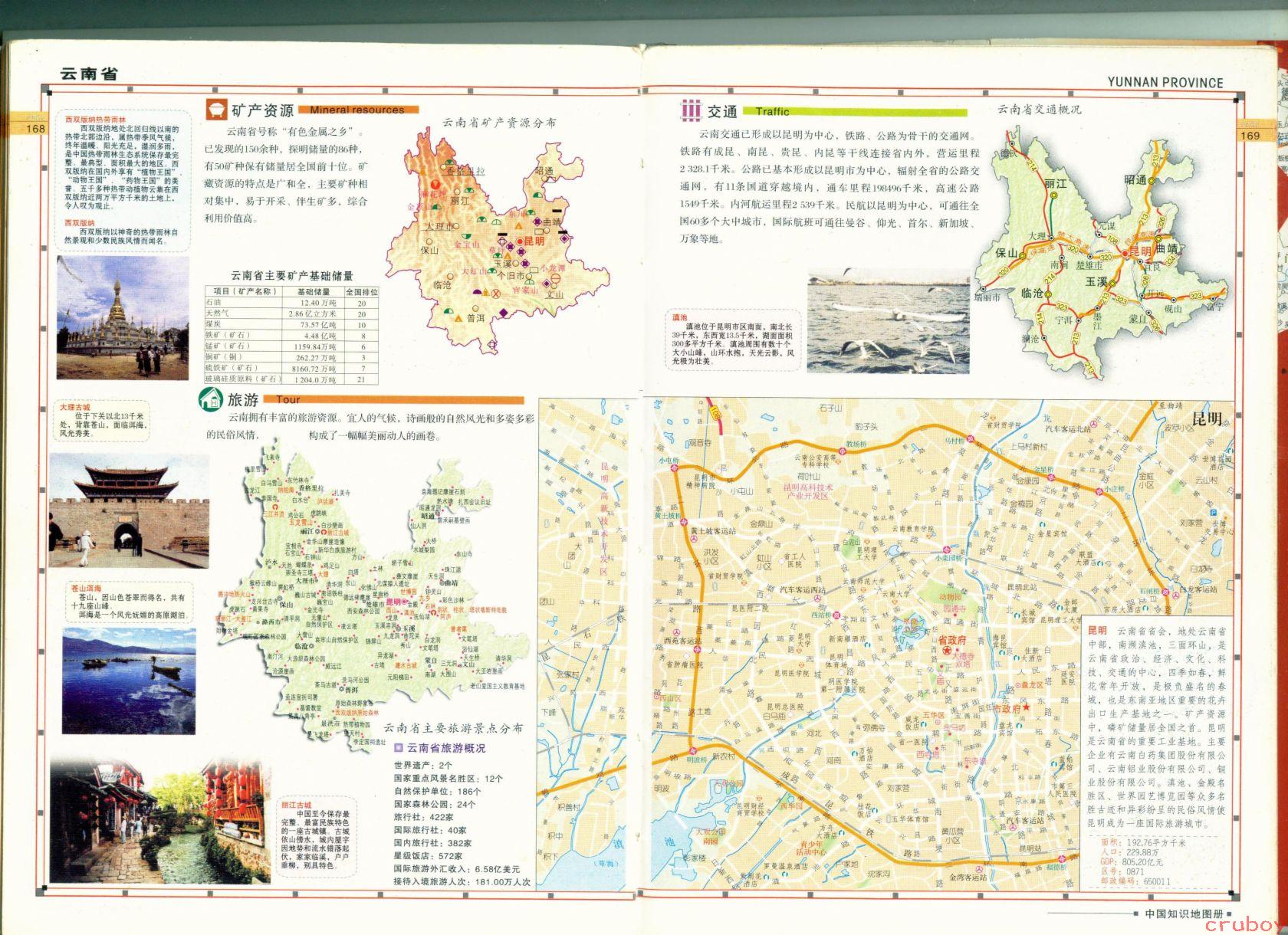Click 丽江 on the traffic map

coord(1055,184)
